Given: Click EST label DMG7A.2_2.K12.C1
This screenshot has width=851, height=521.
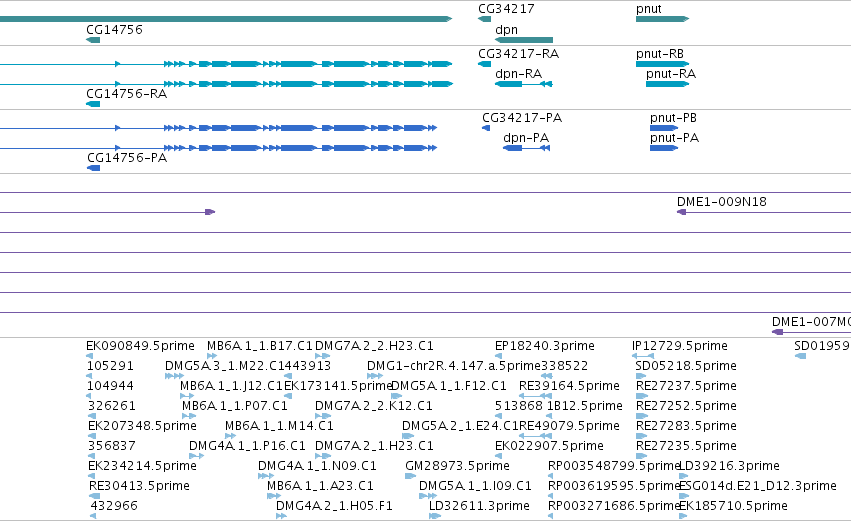Looking at the screenshot, I should coord(373,406).
